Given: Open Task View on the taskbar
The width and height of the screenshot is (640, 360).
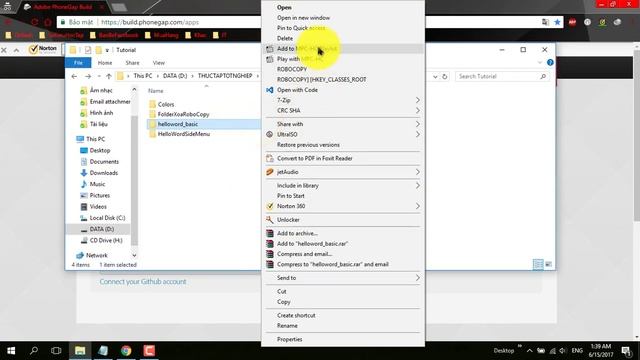Looking at the screenshot, I should [x=56, y=351].
